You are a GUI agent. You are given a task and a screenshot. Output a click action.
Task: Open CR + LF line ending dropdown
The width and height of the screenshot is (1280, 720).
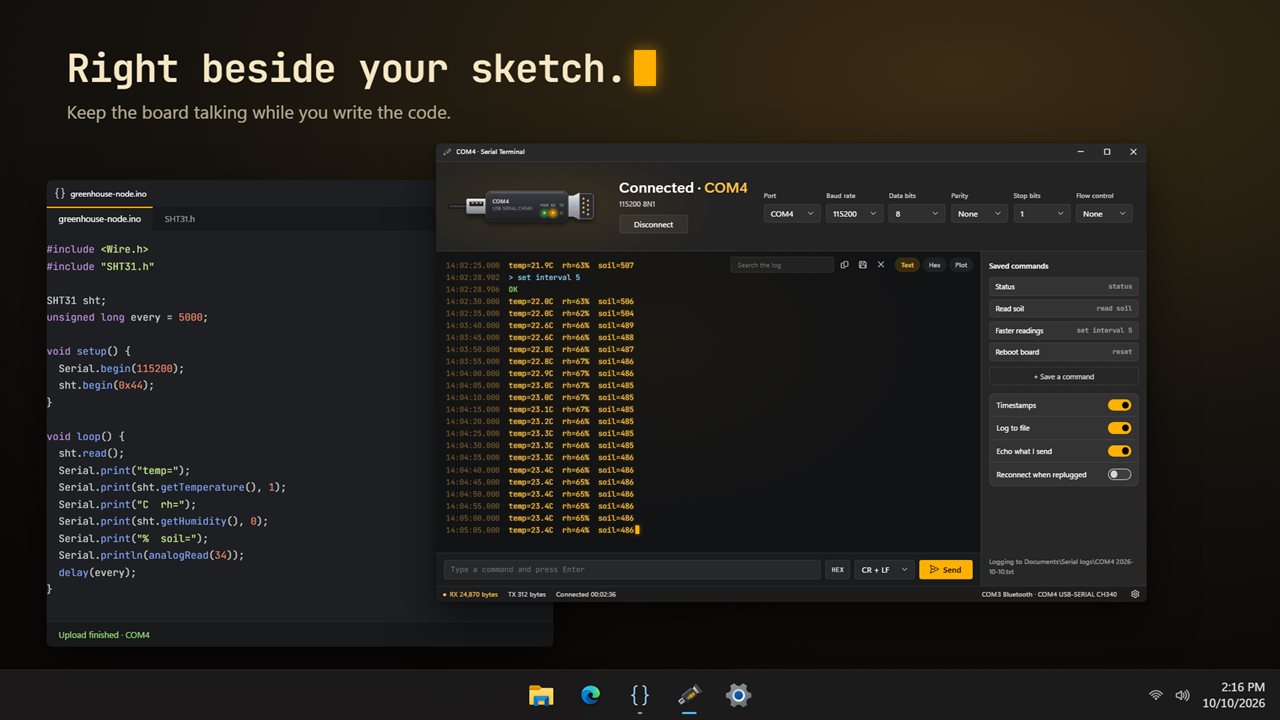(x=884, y=569)
